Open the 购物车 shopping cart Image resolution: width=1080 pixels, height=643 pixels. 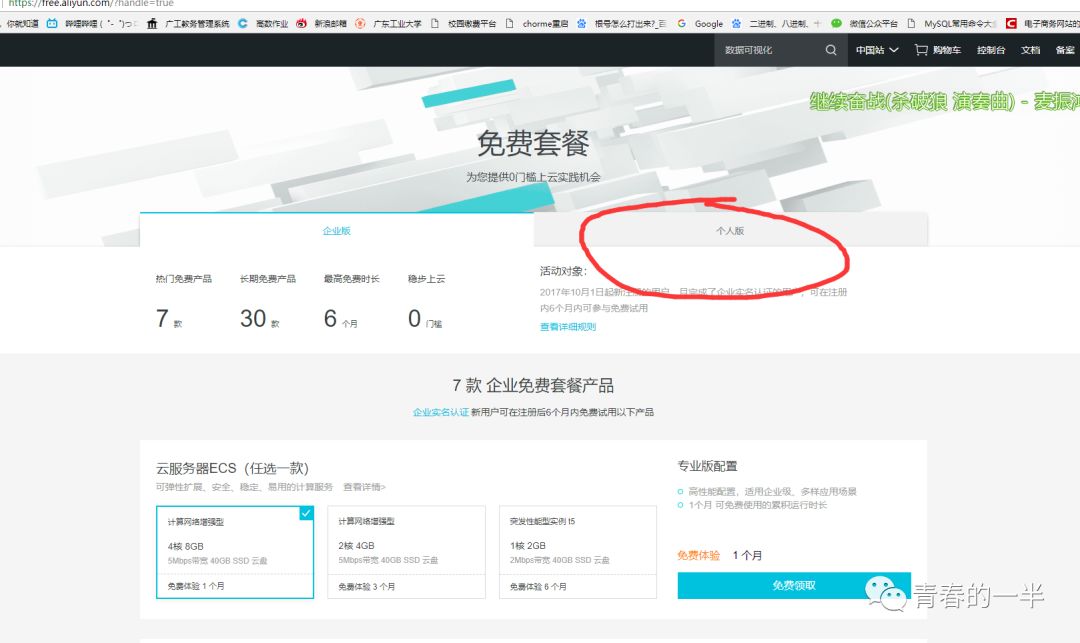(x=937, y=50)
